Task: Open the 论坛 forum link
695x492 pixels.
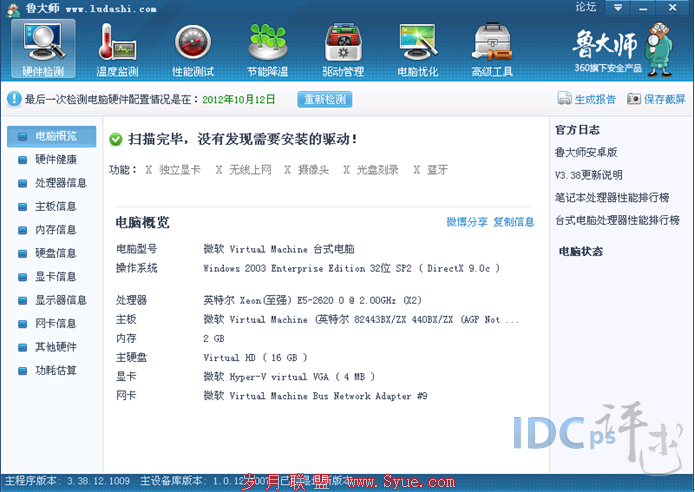Action: click(x=586, y=7)
